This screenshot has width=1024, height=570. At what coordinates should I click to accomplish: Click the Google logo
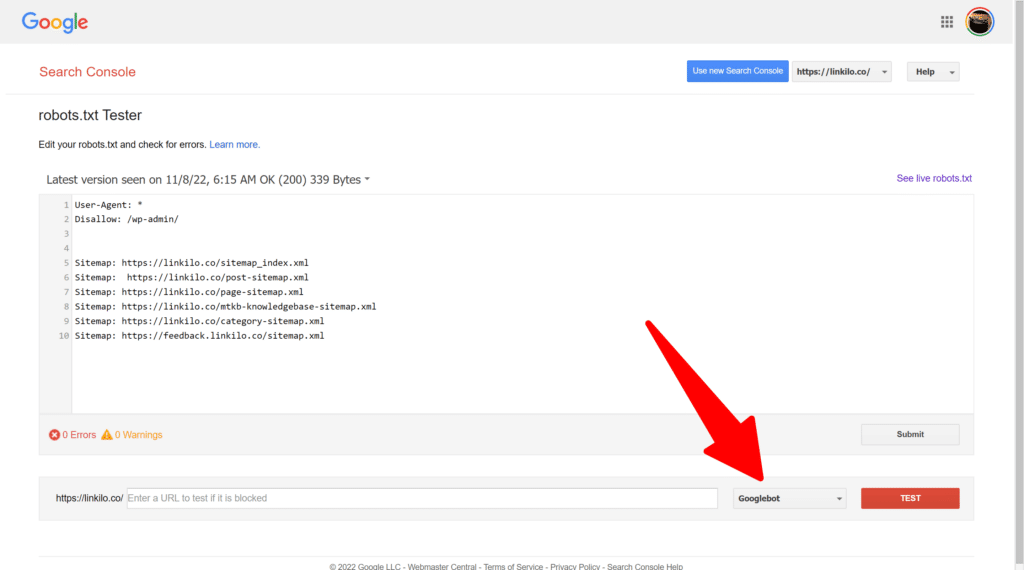55,22
